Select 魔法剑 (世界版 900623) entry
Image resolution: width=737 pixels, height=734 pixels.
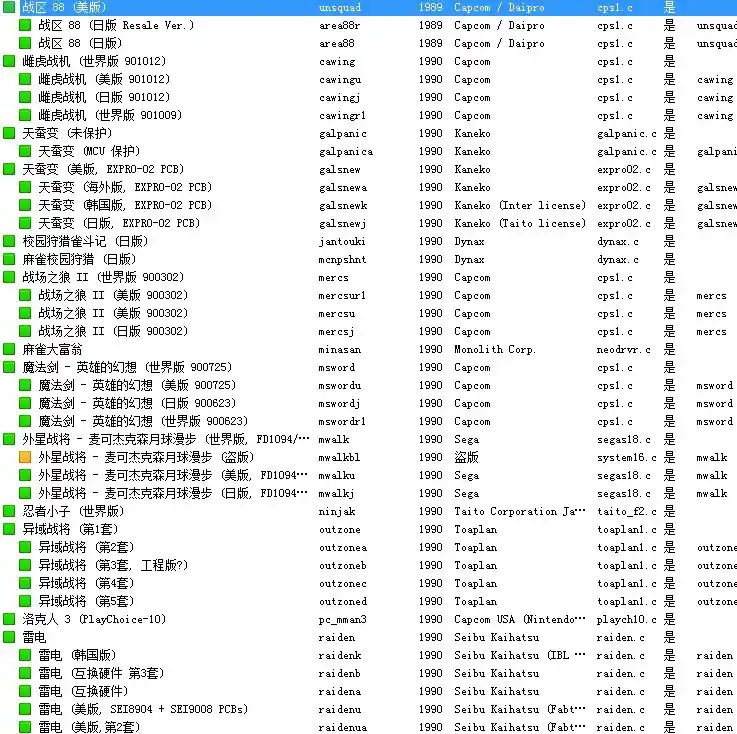(x=143, y=422)
